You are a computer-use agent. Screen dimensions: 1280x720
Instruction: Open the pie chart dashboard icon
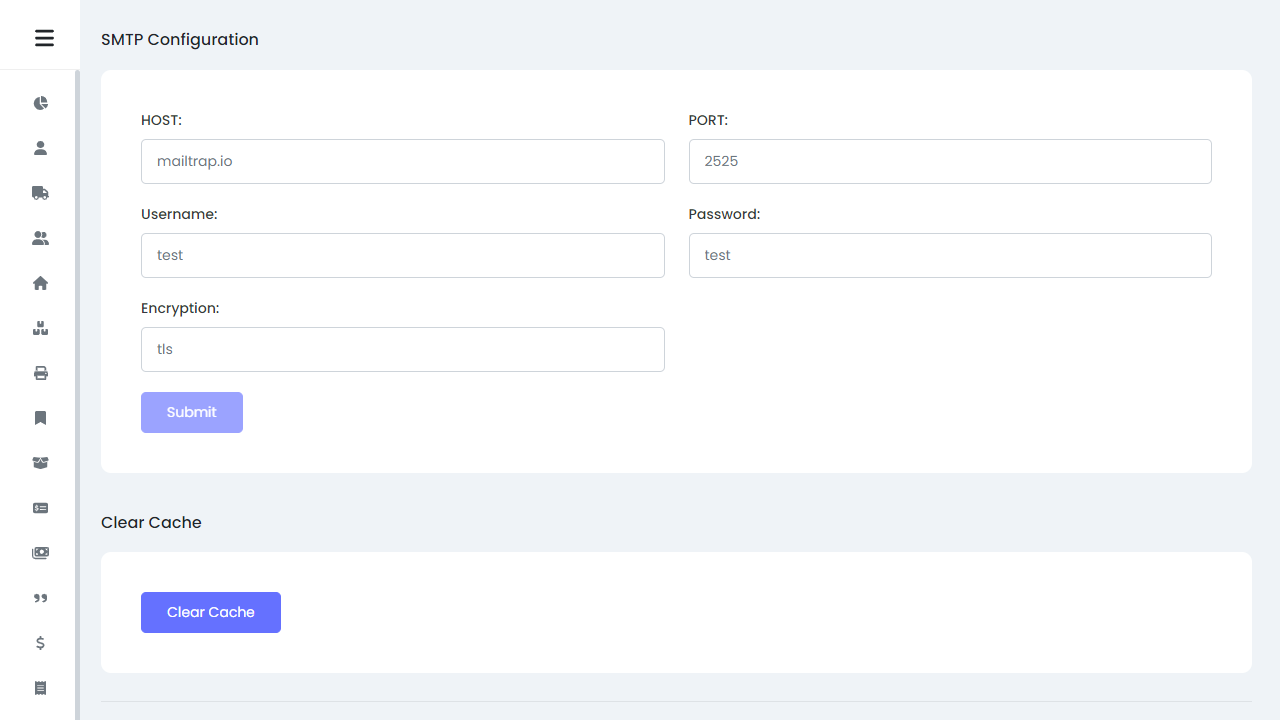point(40,103)
